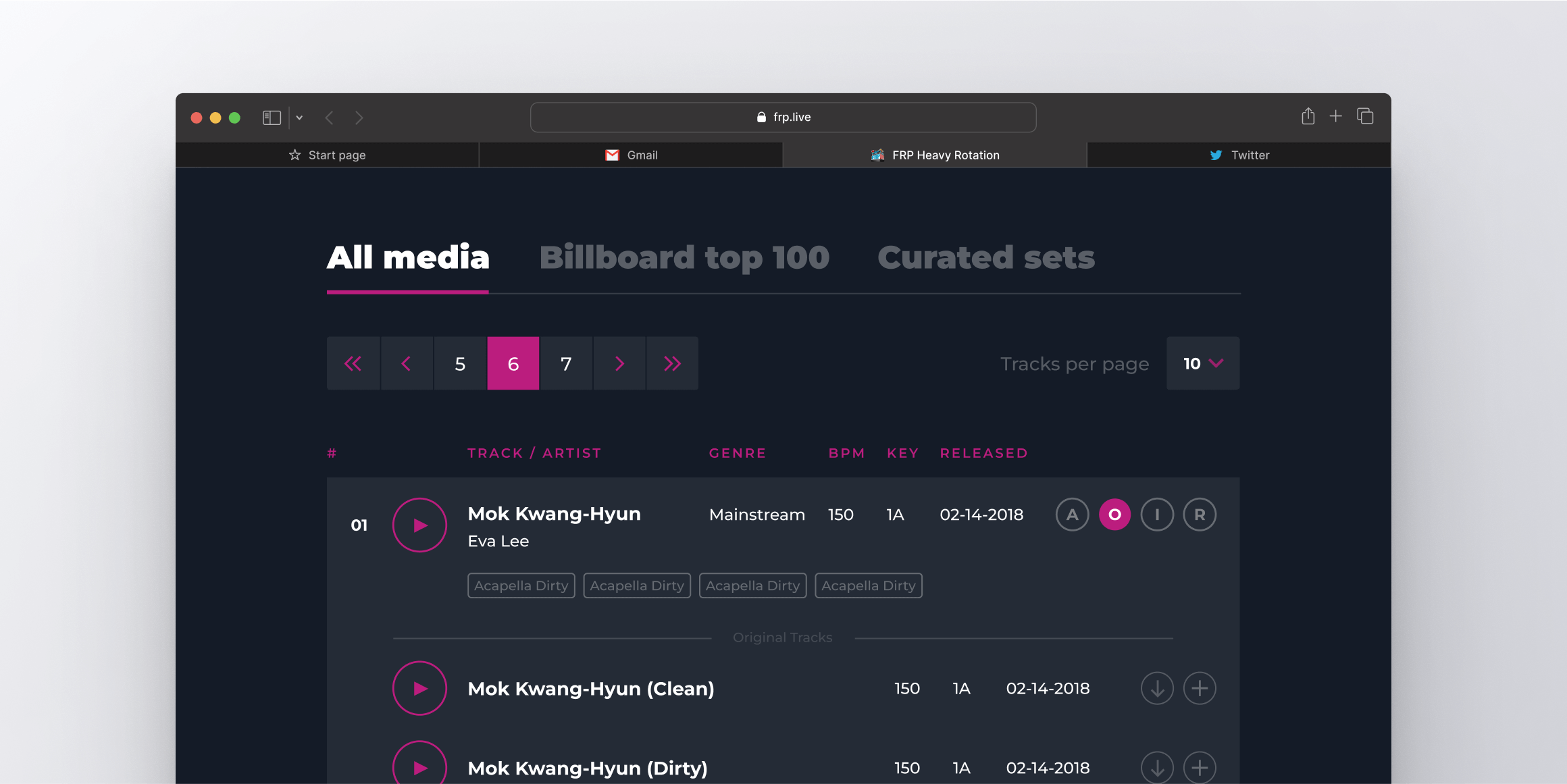Jump to first page with double-left arrows
1567x784 pixels.
tap(353, 363)
